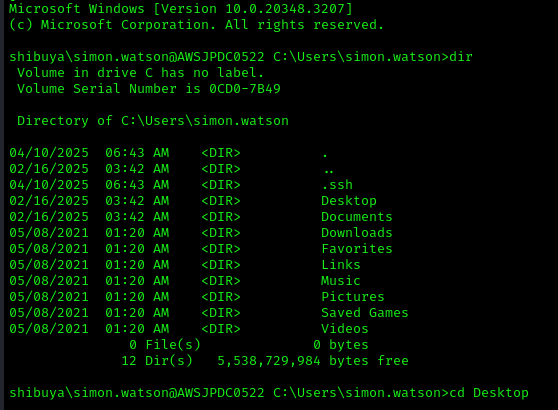
Task: Click the 'Desktop' directory name in listing
Action: 349,201
